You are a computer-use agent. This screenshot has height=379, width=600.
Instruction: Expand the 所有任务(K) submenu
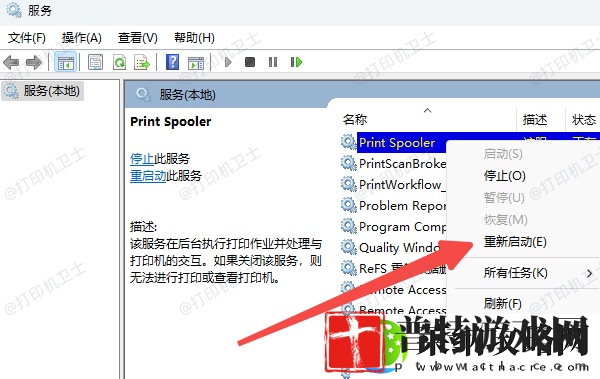click(x=515, y=273)
